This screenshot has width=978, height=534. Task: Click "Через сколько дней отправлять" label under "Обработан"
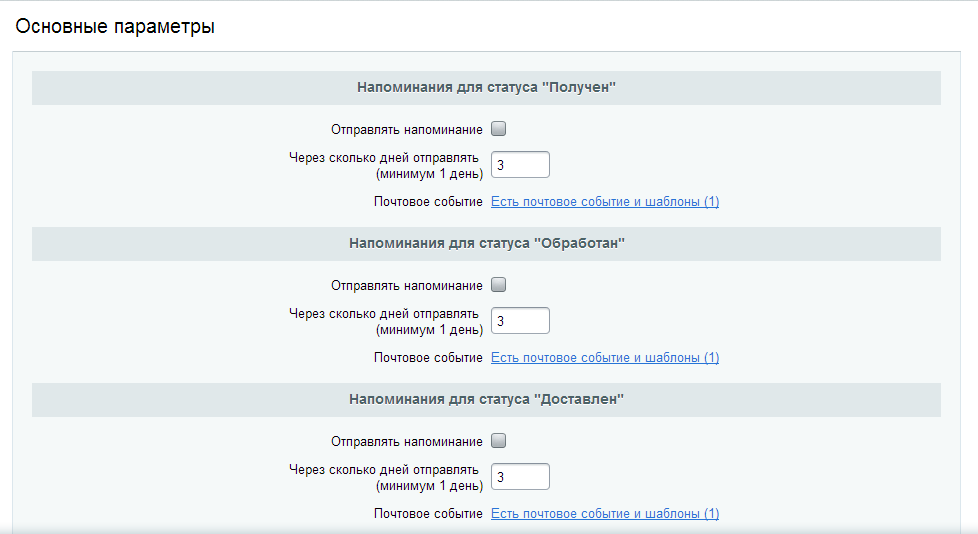tap(385, 314)
